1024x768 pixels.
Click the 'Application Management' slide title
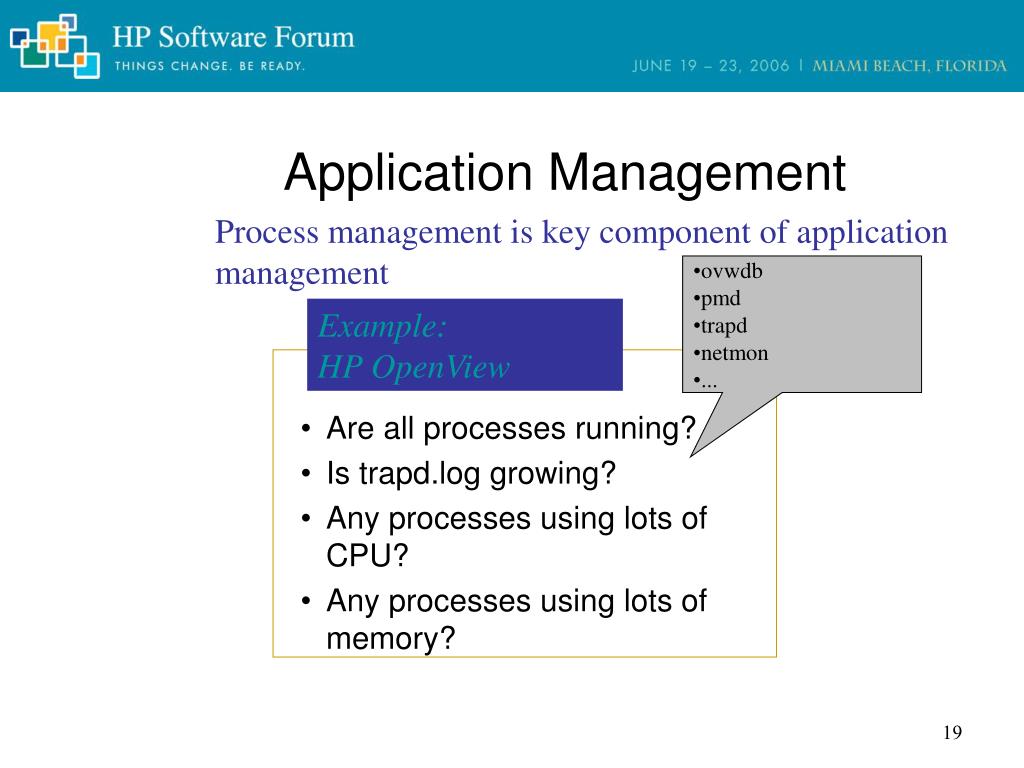tap(565, 172)
